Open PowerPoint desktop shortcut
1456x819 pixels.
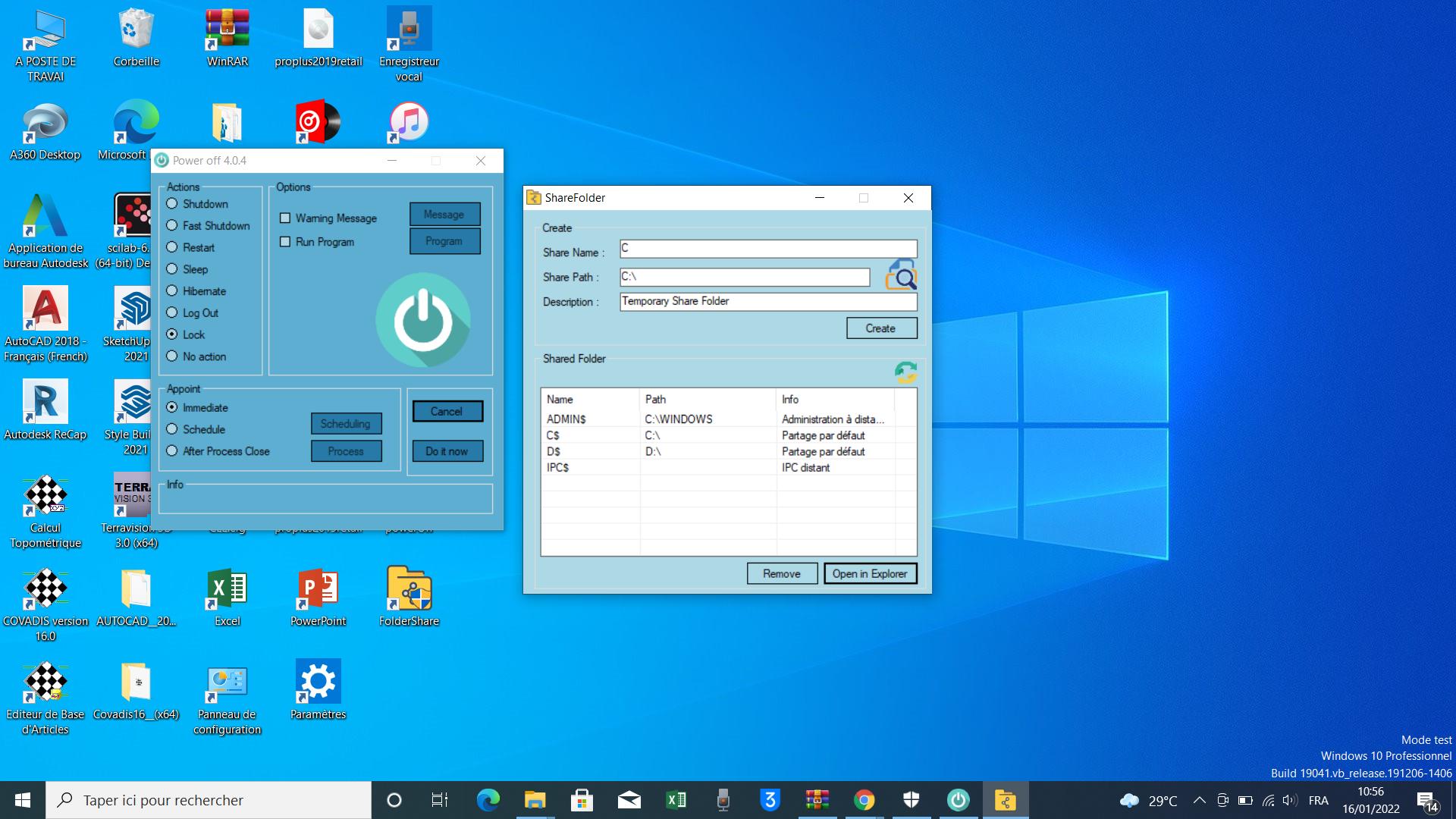point(318,589)
